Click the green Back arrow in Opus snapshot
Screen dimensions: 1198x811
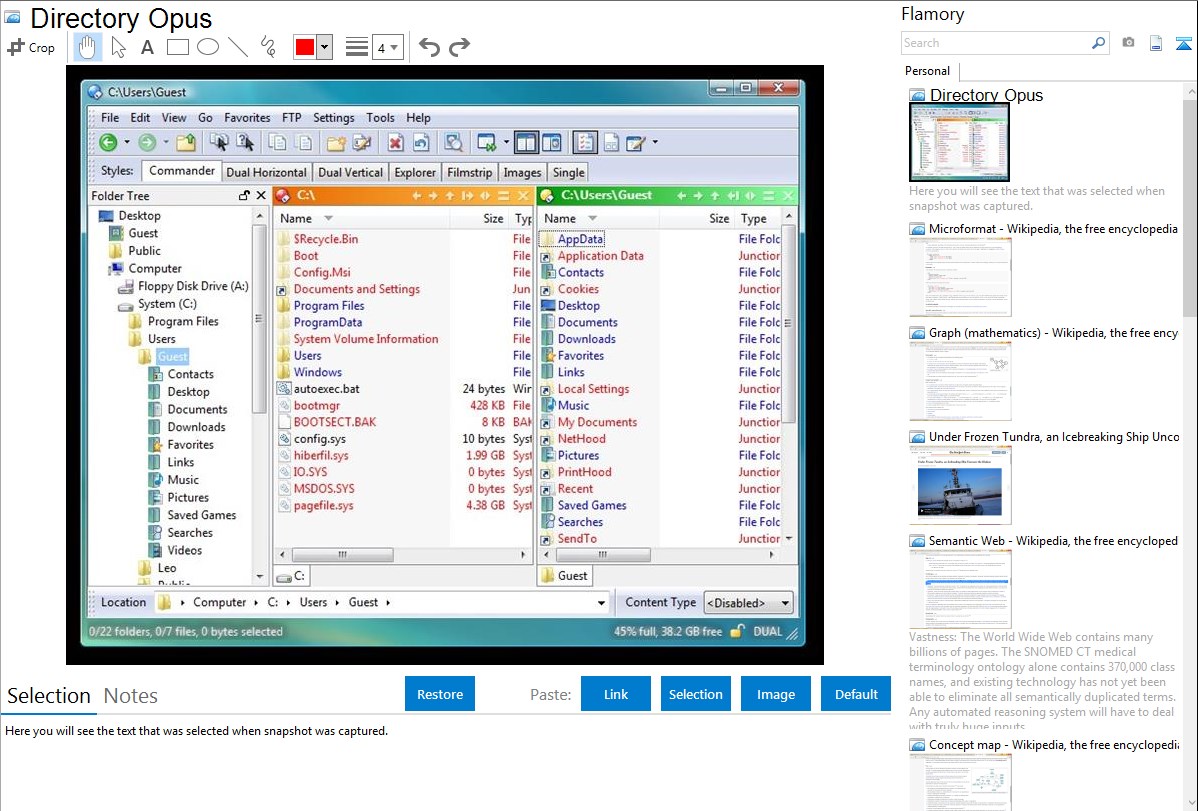[108, 142]
